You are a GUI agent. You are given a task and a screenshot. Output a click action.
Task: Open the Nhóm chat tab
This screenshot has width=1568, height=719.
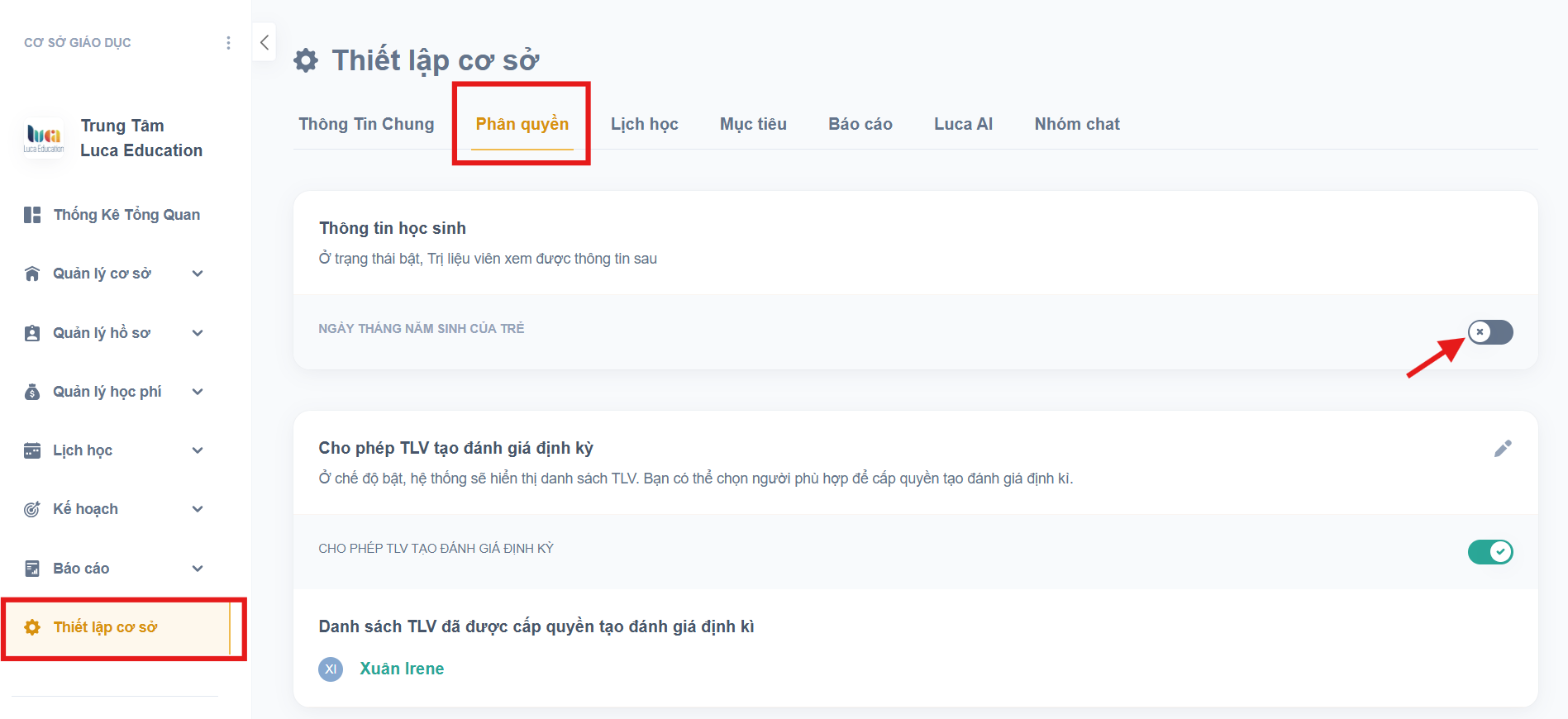[x=1077, y=124]
